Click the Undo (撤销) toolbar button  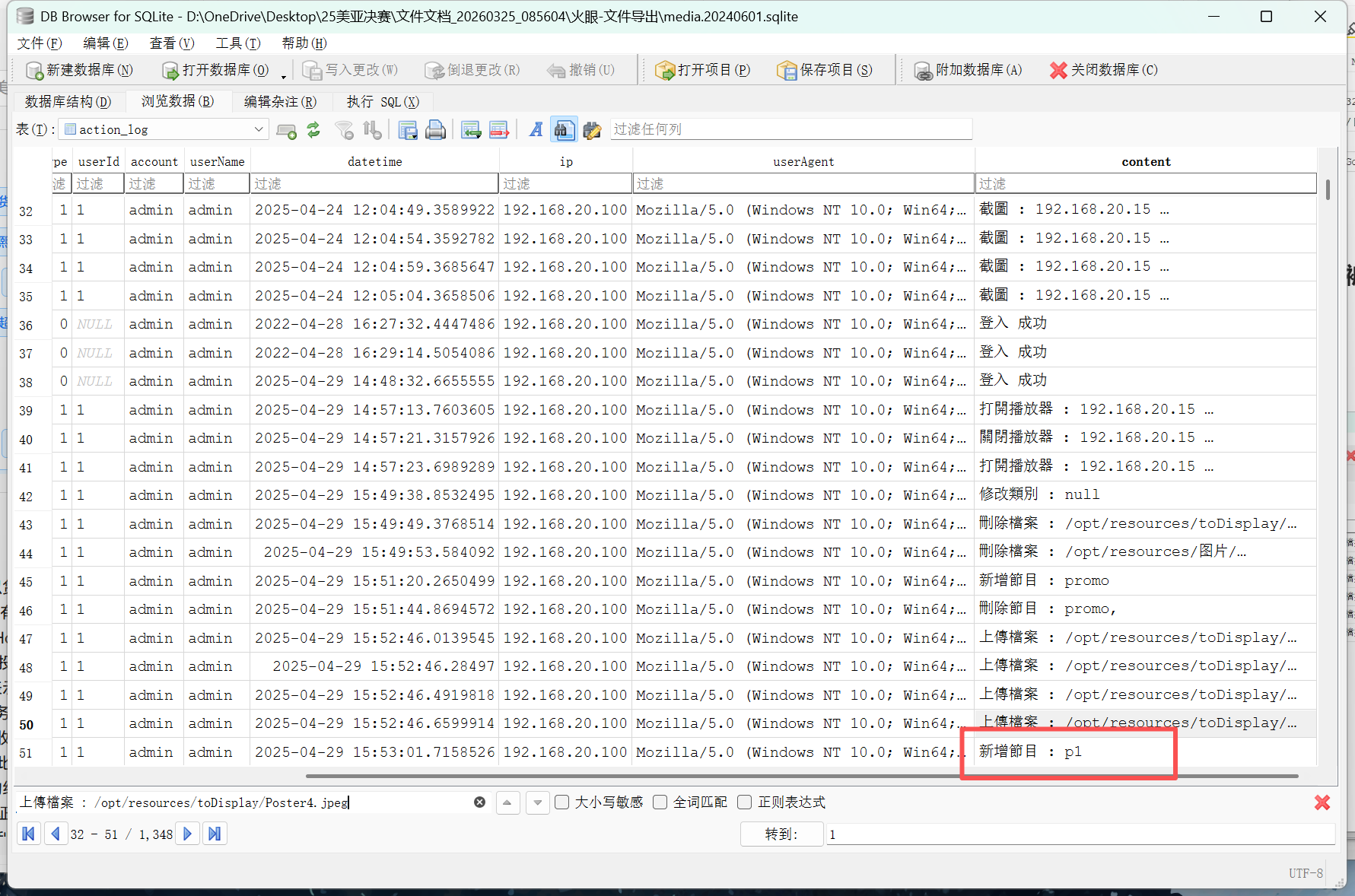click(580, 70)
